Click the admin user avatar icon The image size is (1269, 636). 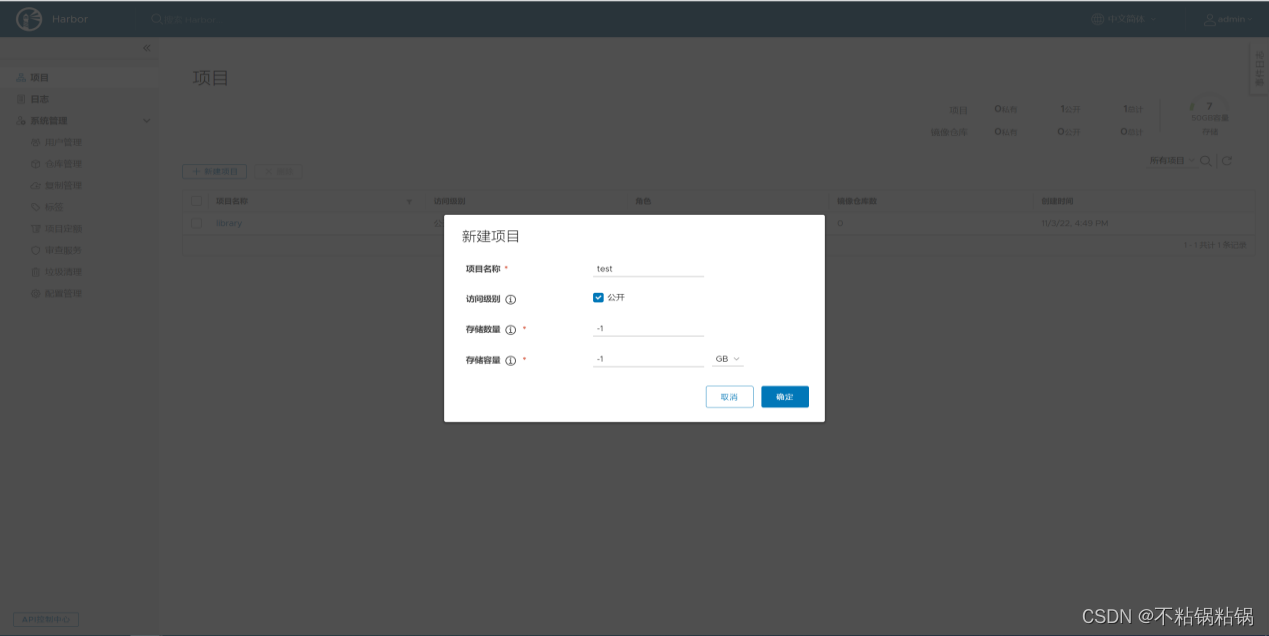coord(1209,19)
